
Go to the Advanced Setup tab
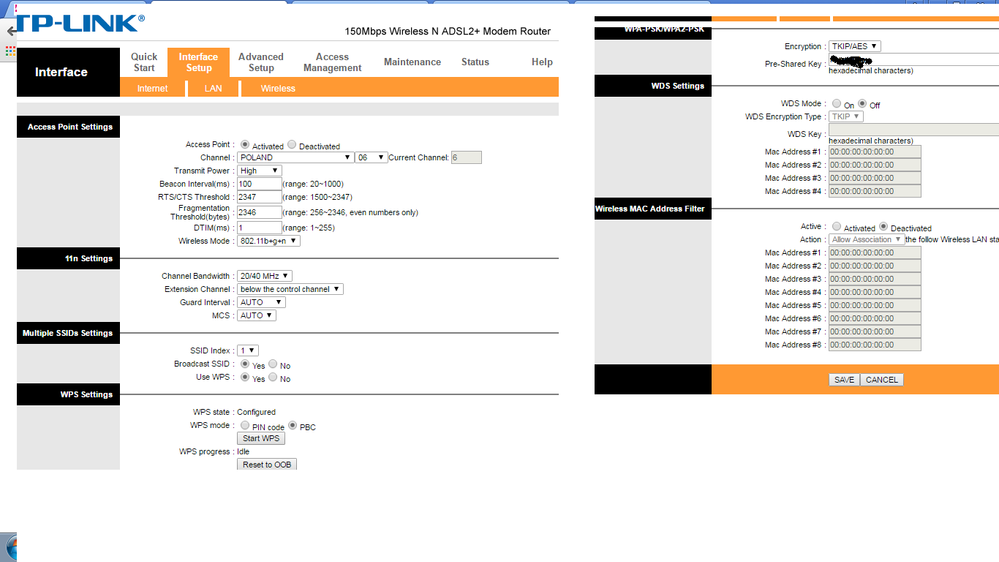coord(261,62)
